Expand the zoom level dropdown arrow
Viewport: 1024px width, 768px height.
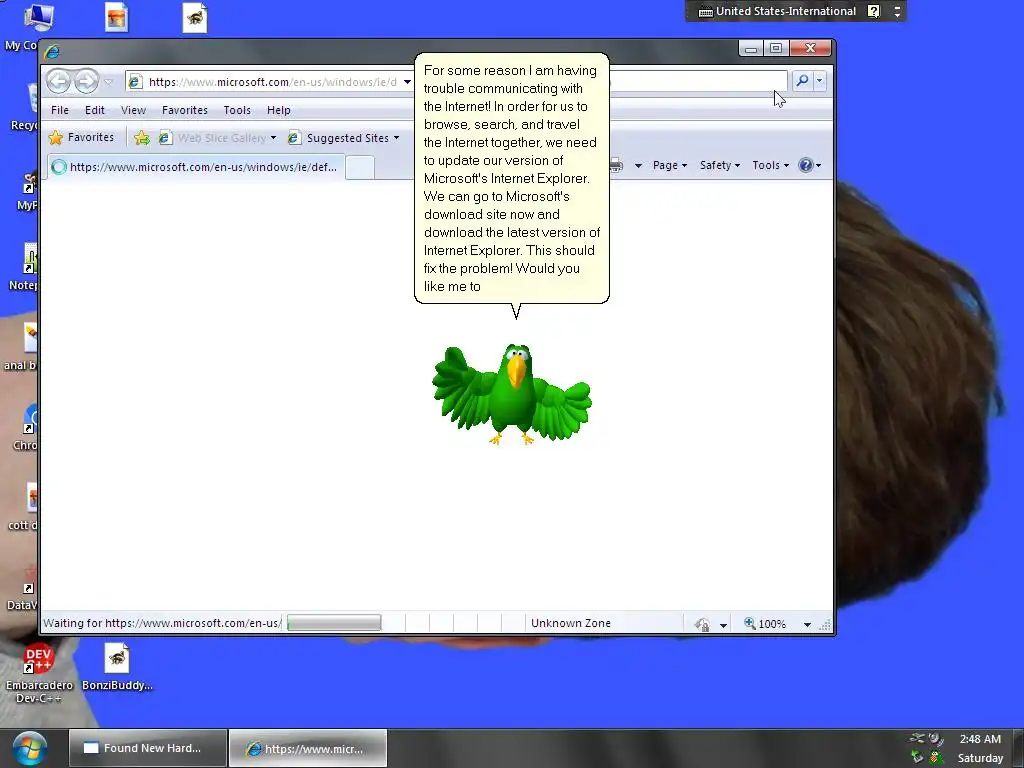(807, 624)
